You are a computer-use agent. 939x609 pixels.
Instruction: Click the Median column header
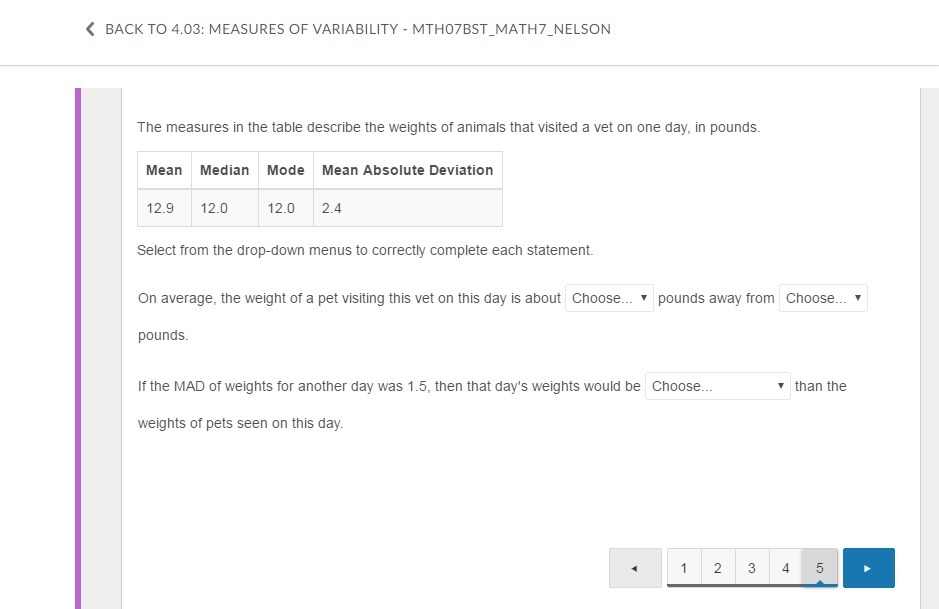(225, 170)
